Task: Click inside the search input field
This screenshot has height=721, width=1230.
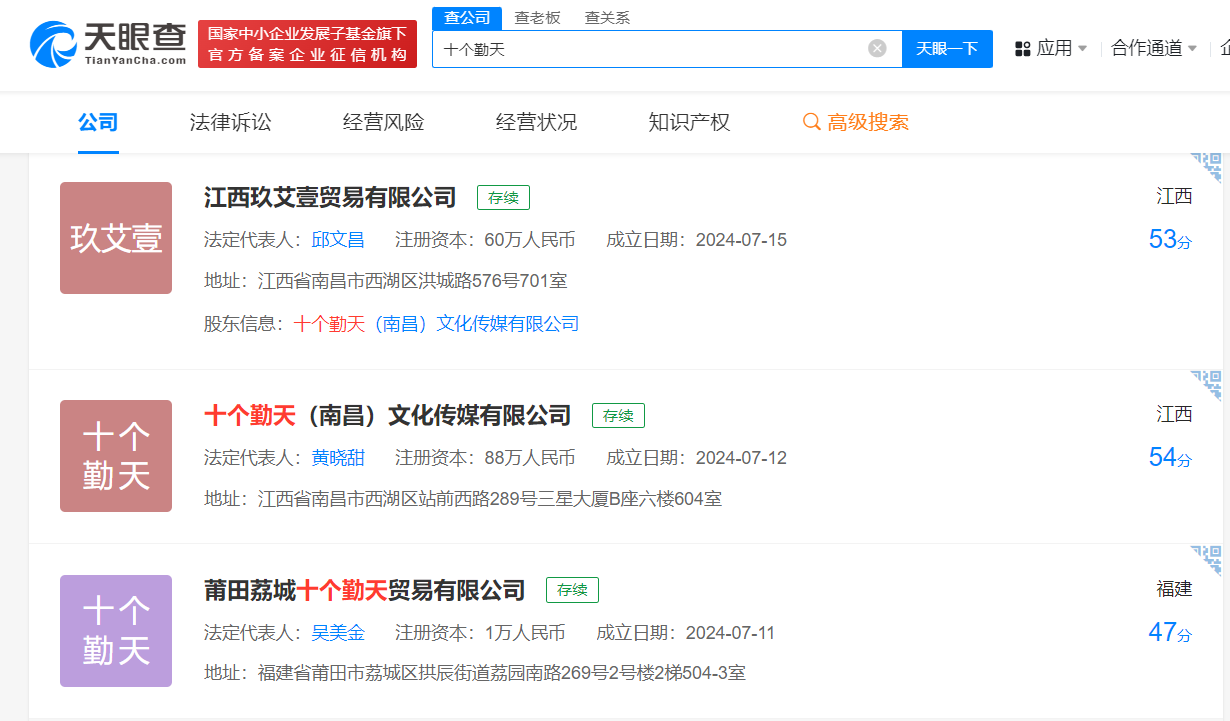Action: click(650, 48)
